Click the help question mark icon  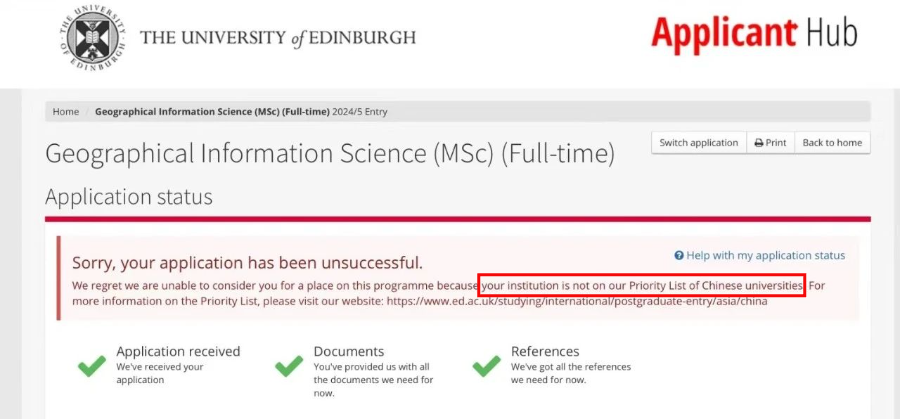(679, 255)
